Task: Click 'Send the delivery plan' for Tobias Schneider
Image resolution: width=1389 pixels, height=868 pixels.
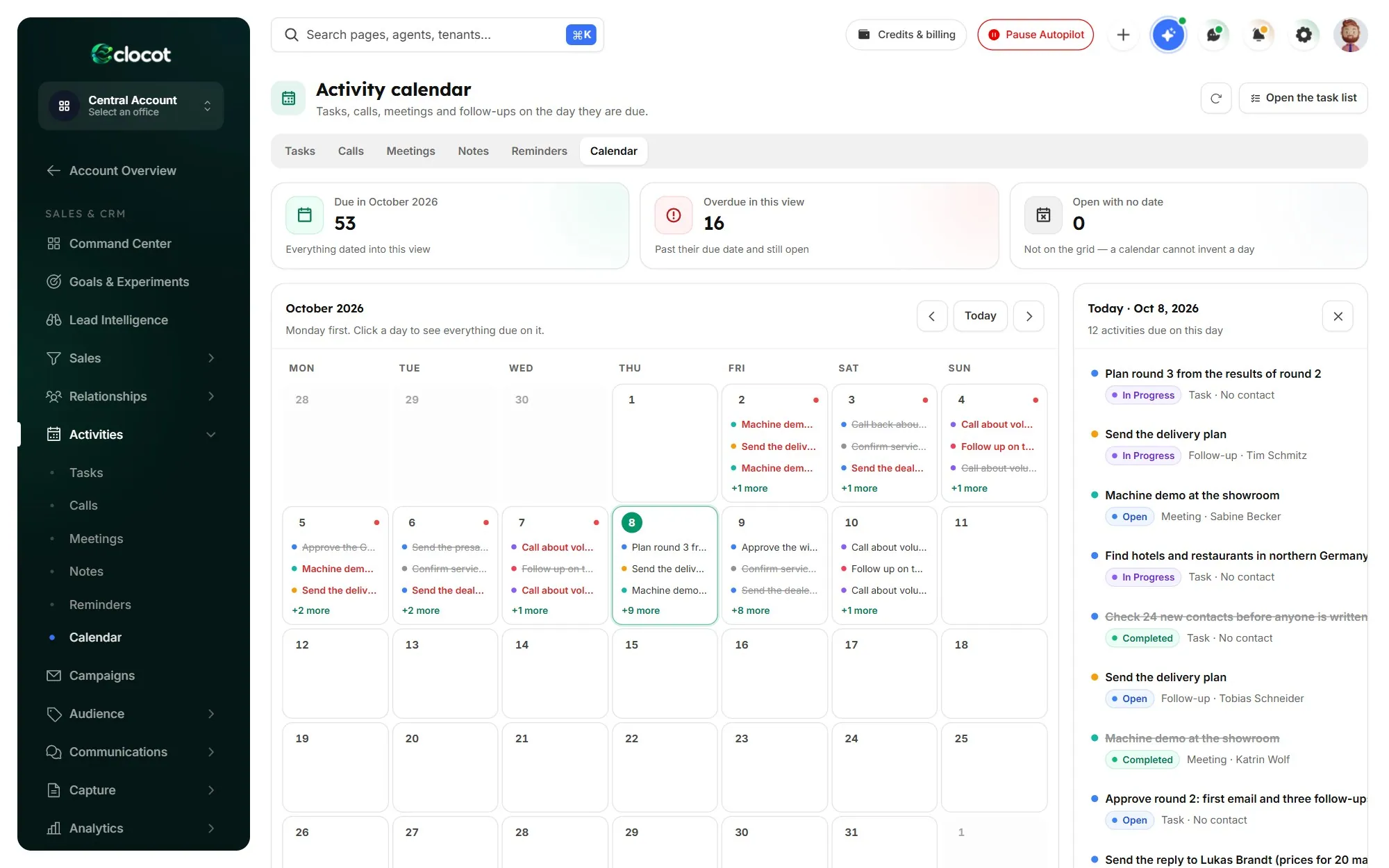Action: pyautogui.click(x=1165, y=677)
